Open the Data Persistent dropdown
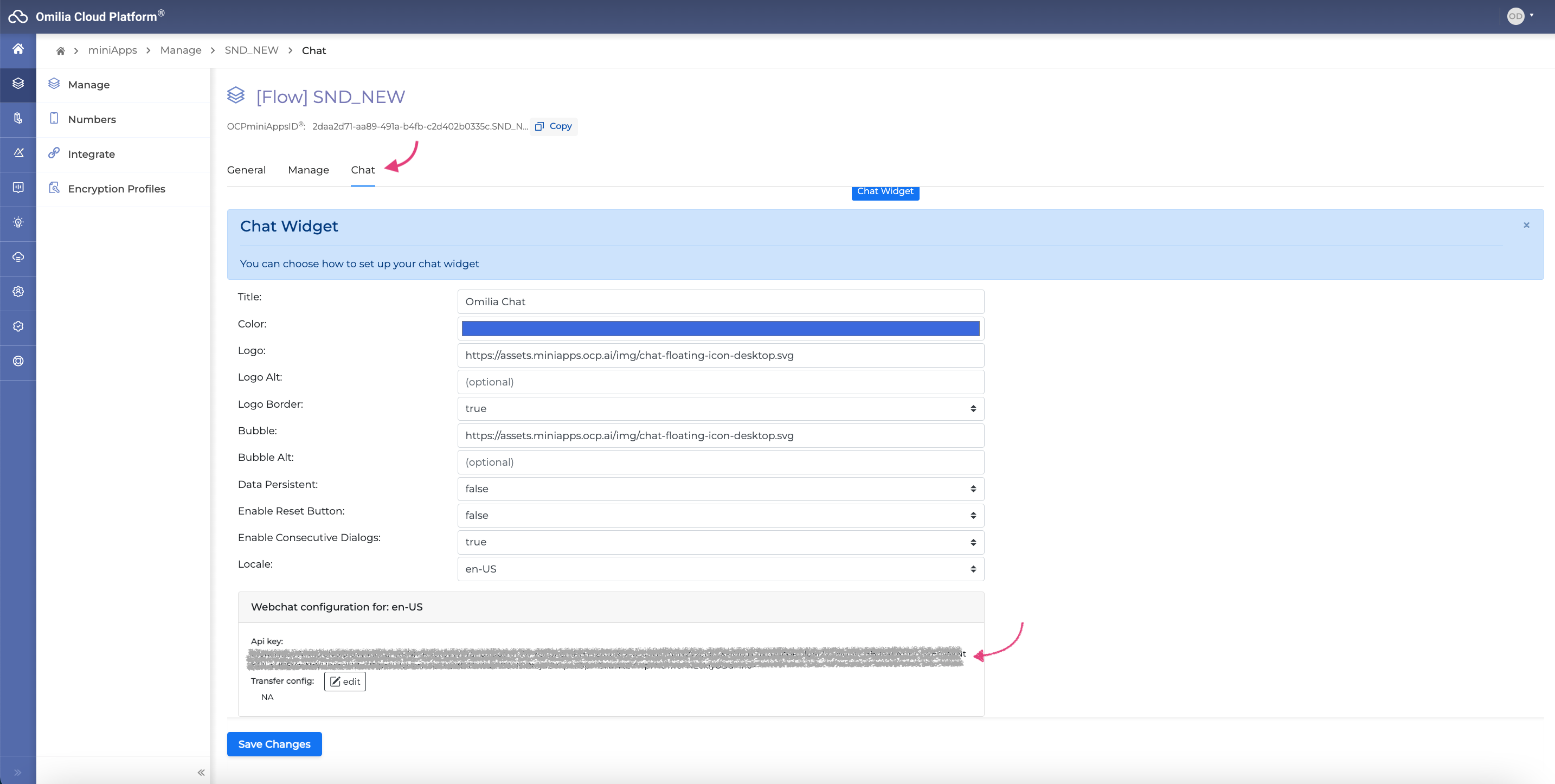1555x784 pixels. (720, 489)
